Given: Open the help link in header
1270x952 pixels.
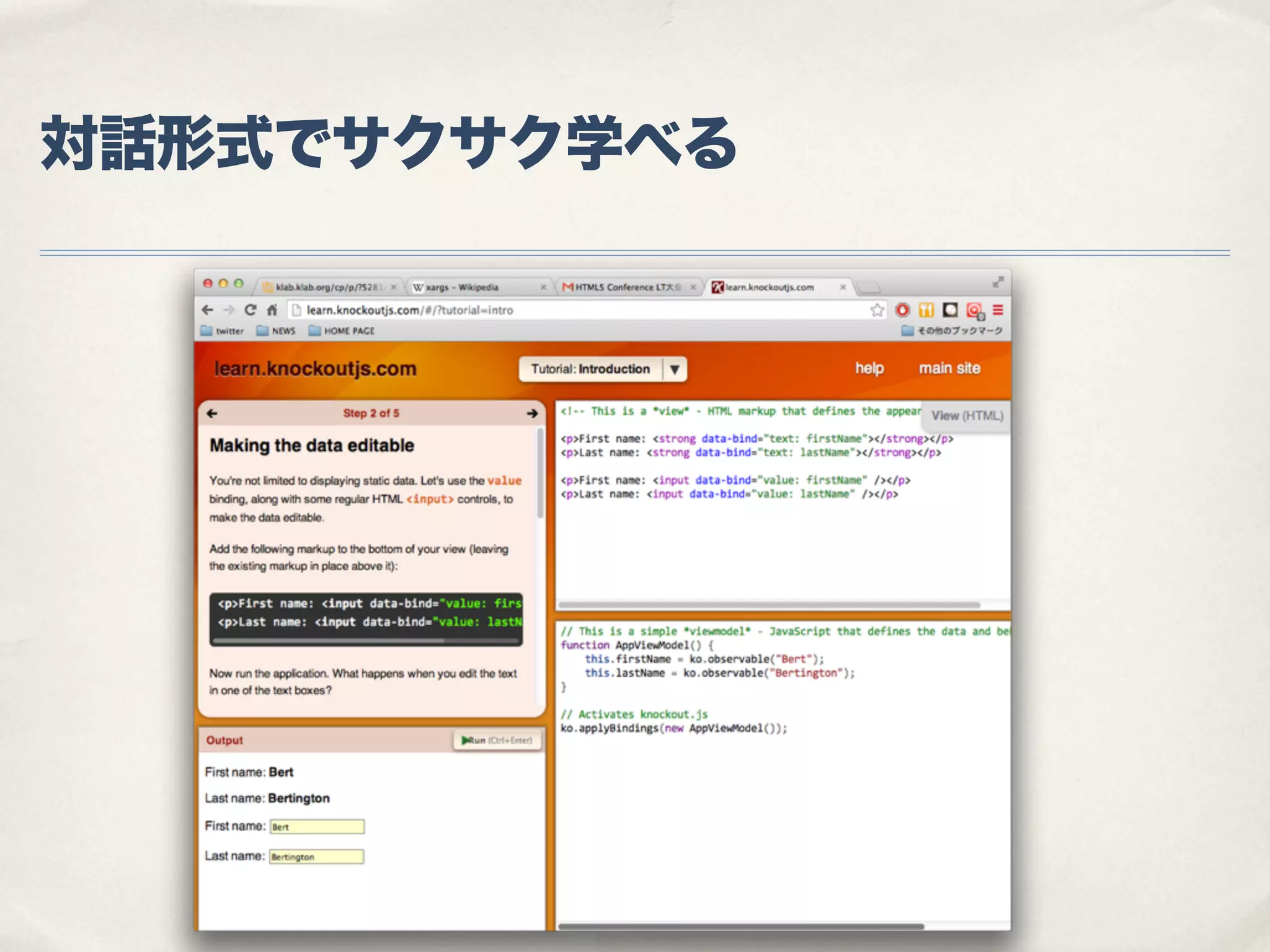Looking at the screenshot, I should click(x=869, y=369).
